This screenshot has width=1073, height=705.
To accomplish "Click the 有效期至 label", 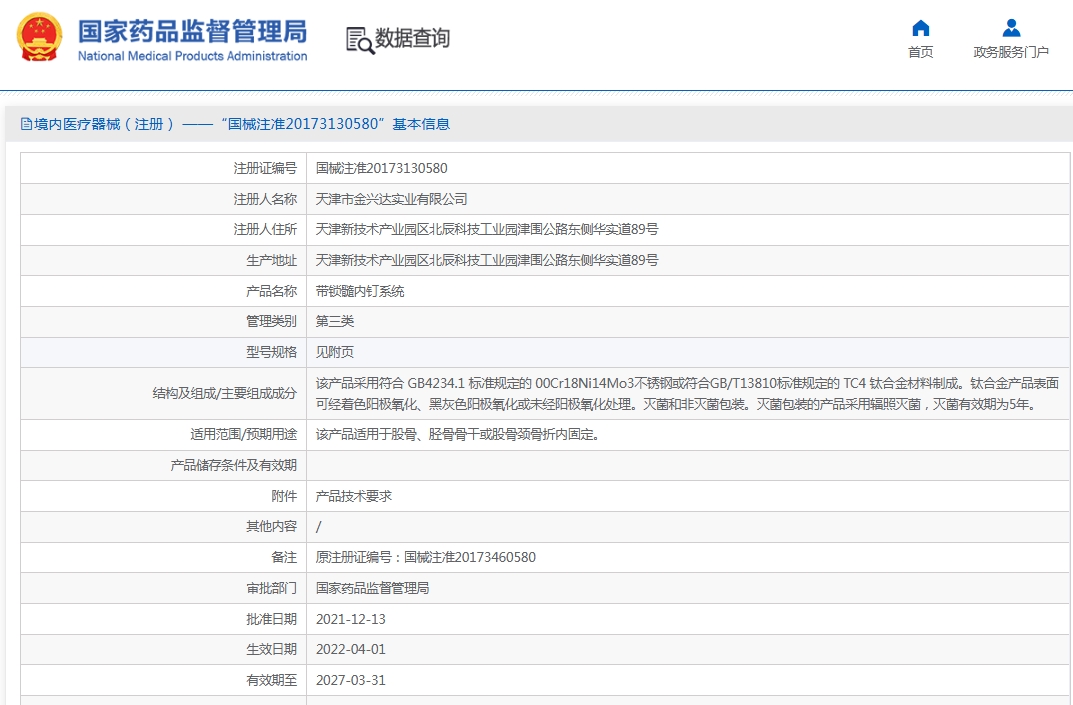I will pyautogui.click(x=272, y=680).
